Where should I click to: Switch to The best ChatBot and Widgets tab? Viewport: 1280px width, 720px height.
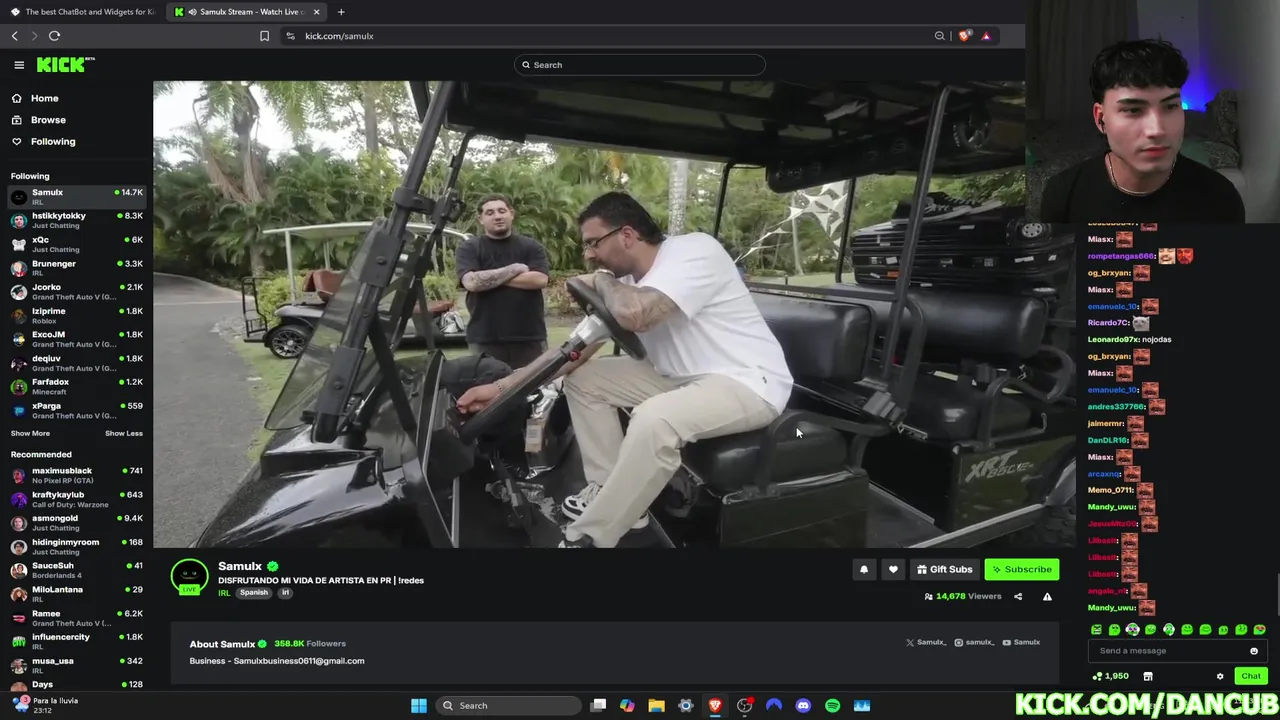[82, 12]
